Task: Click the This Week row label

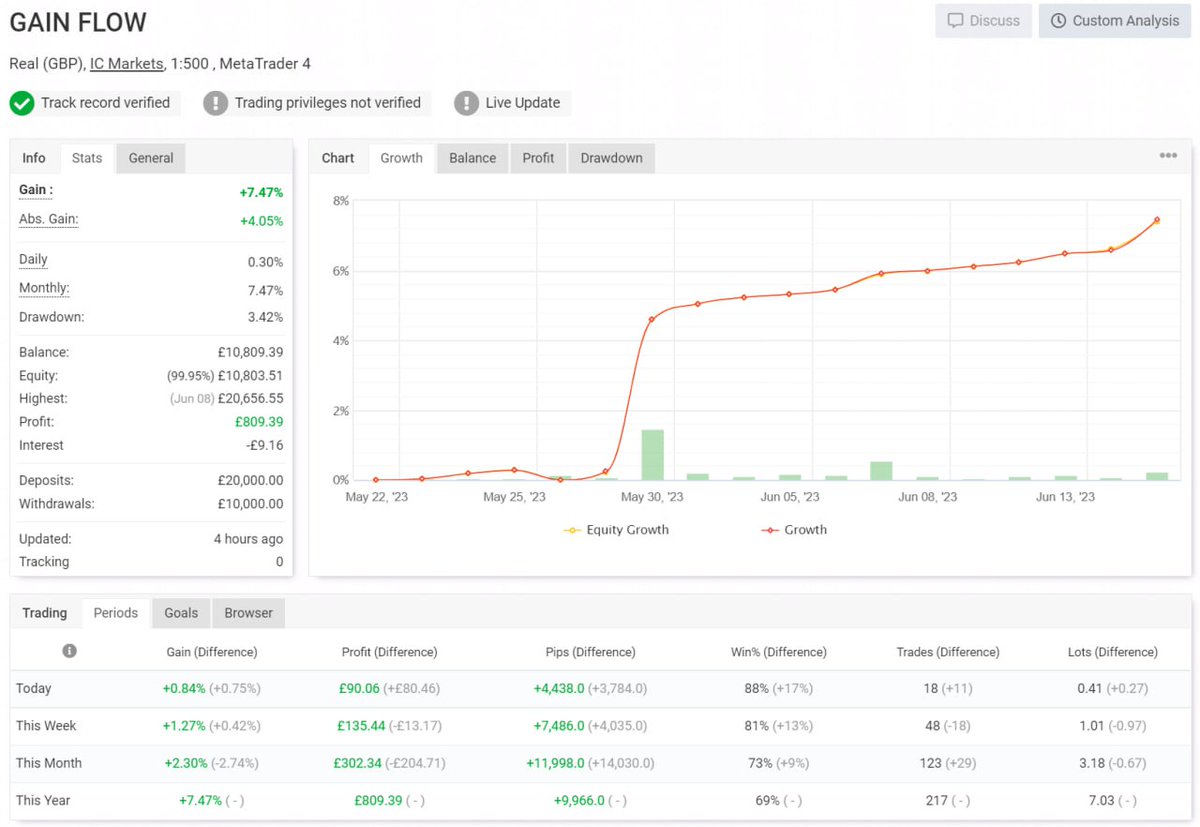Action: tap(46, 726)
